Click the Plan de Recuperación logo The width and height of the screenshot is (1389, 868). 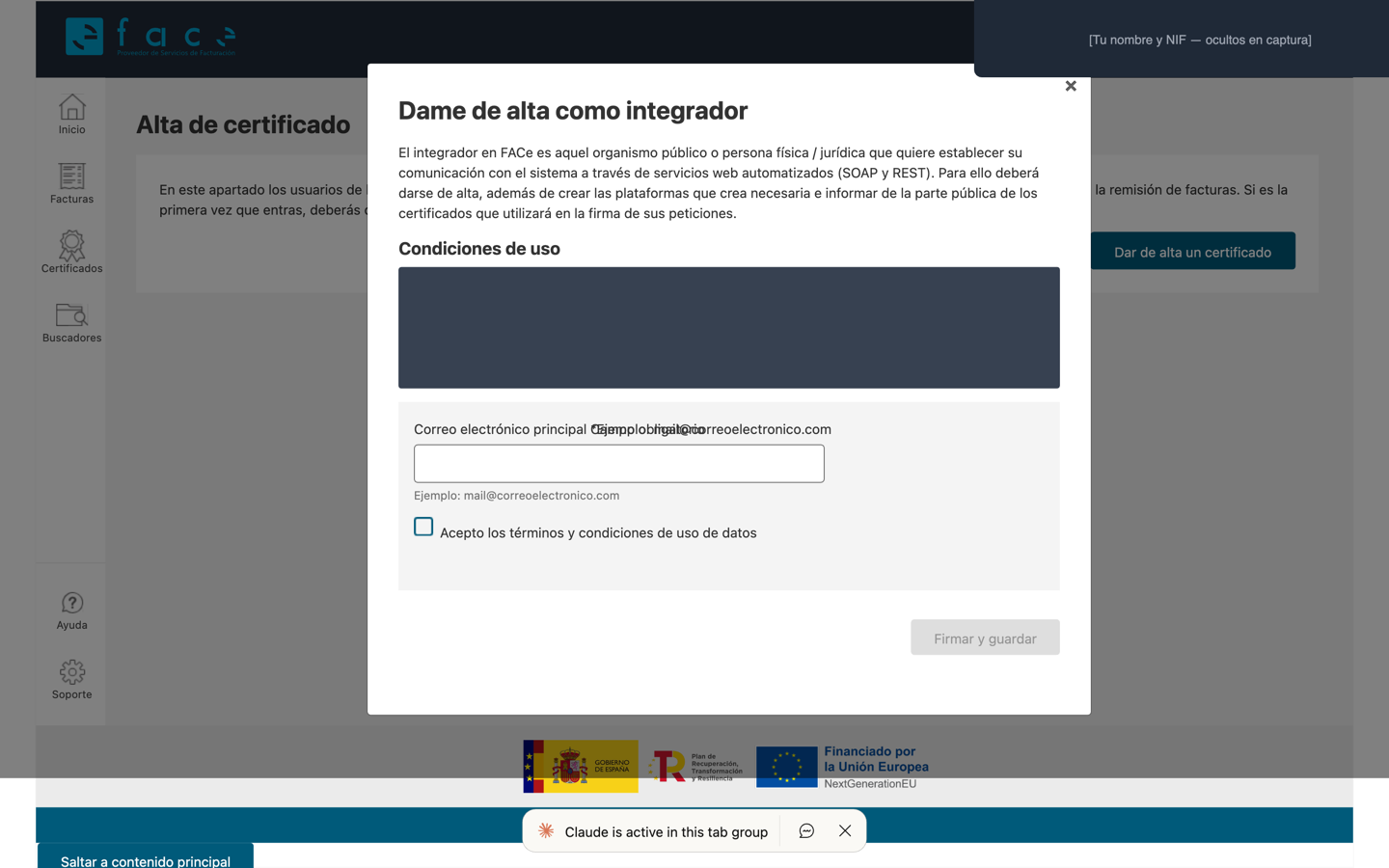(x=696, y=767)
